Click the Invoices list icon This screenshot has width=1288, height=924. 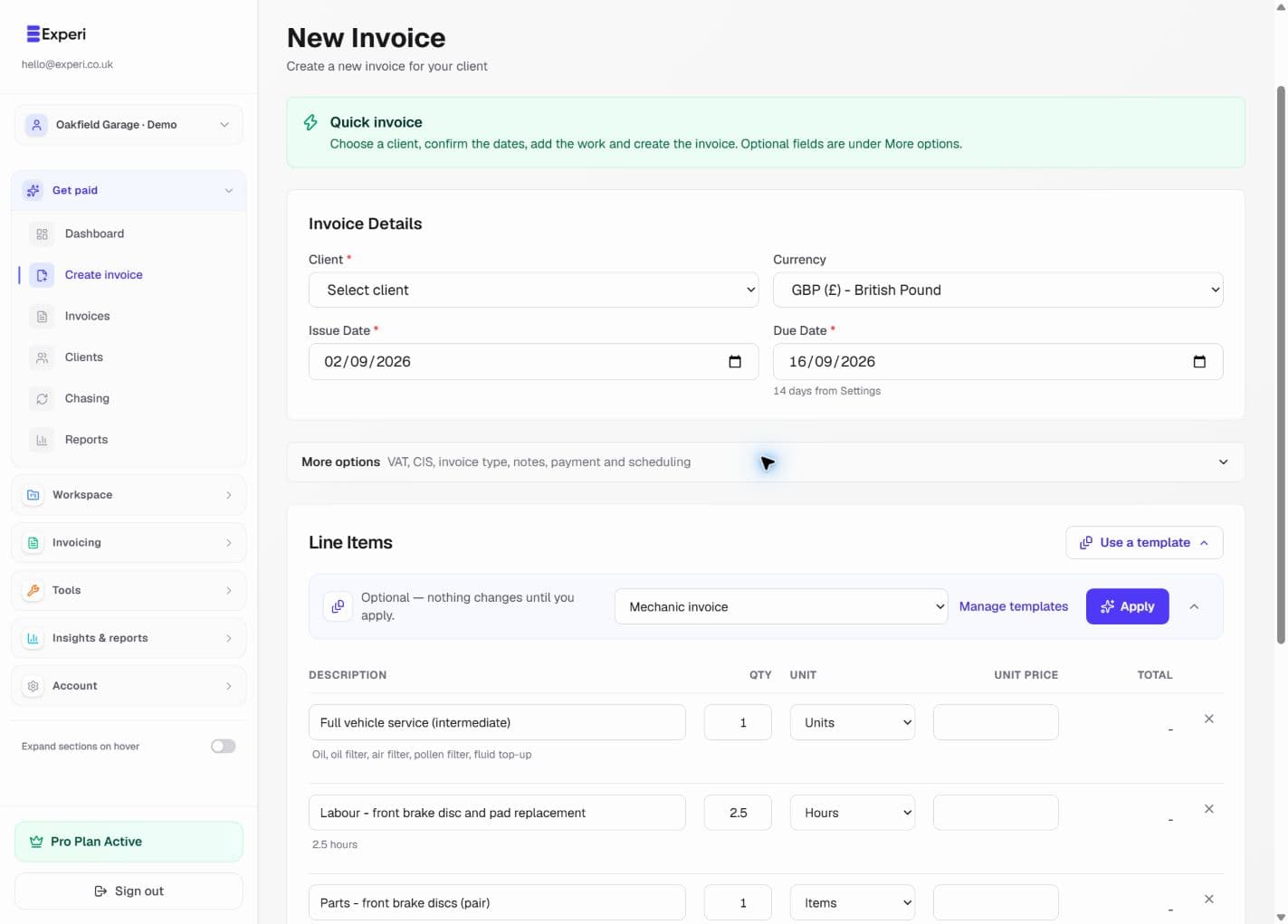[42, 316]
